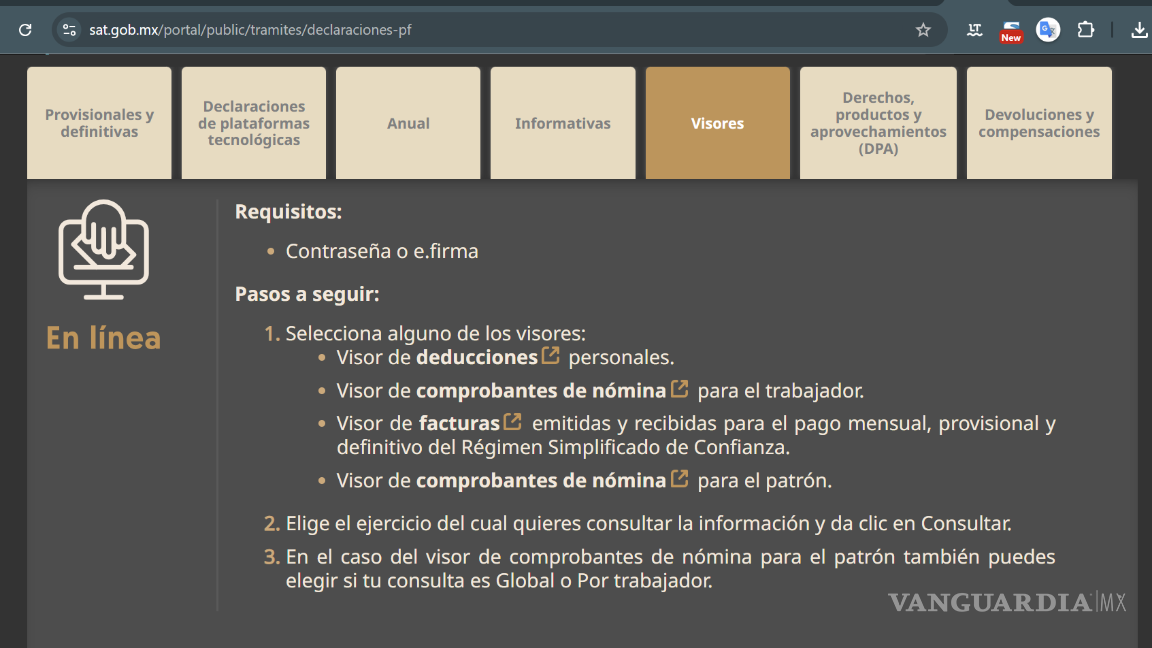Switch to the Anual tab

[x=408, y=122]
